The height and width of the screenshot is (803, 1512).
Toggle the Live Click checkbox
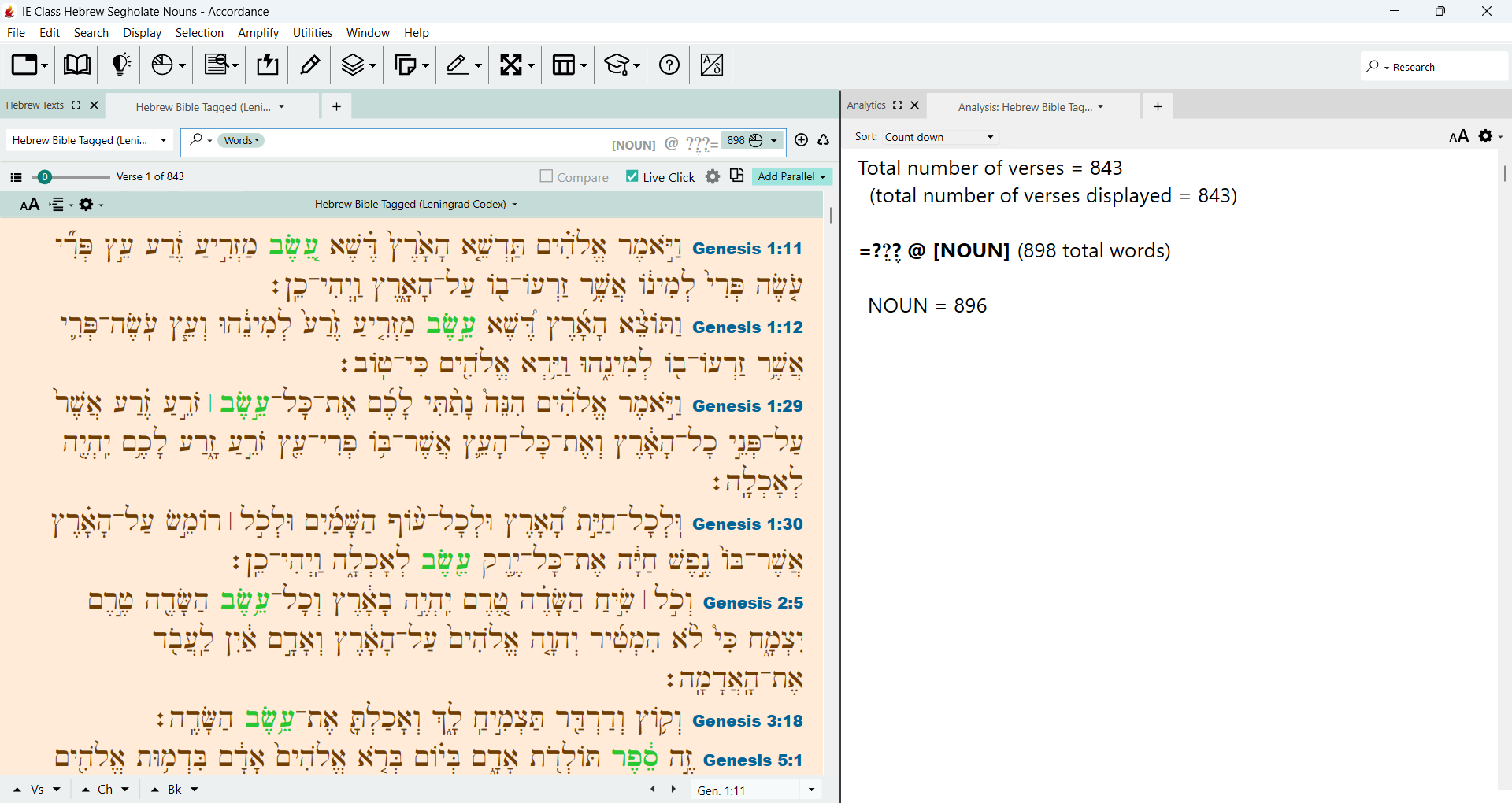pyautogui.click(x=632, y=176)
